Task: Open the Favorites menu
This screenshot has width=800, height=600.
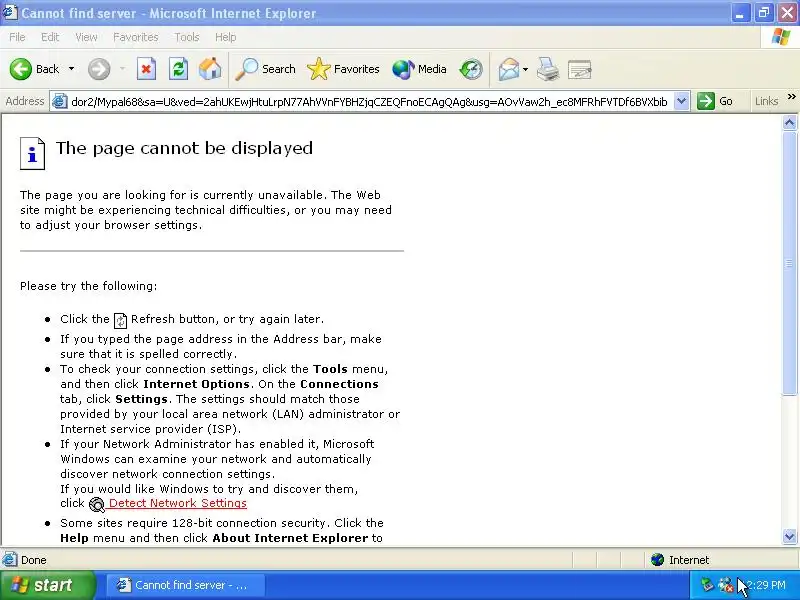Action: (136, 37)
